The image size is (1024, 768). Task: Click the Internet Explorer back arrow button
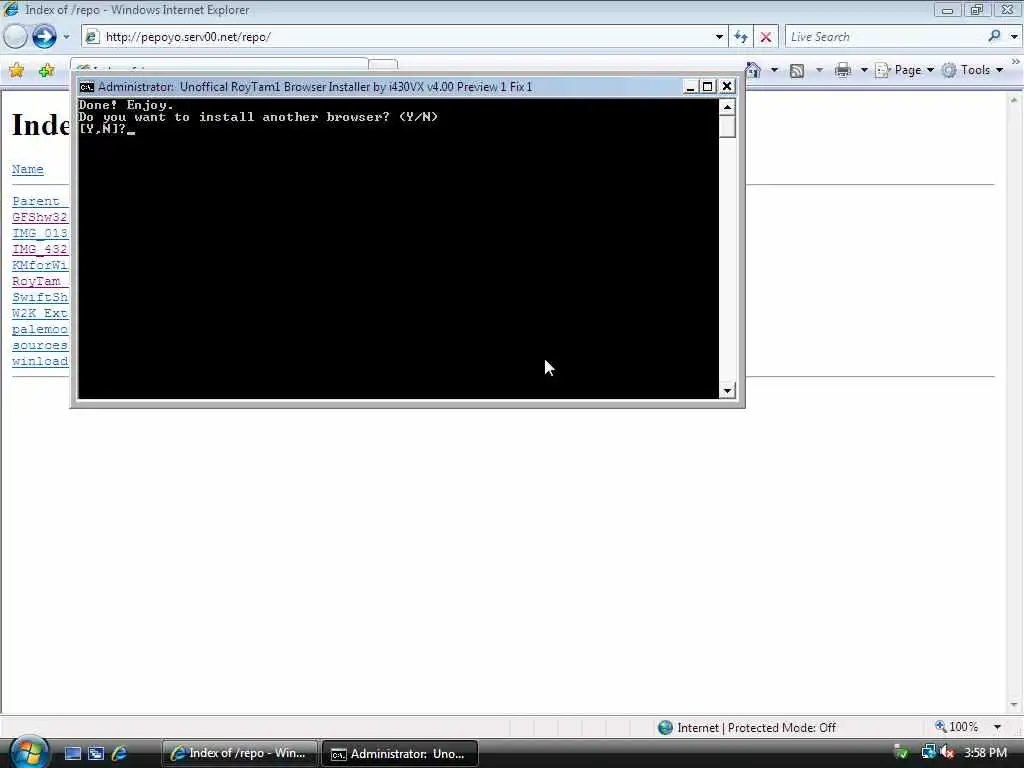pos(15,37)
